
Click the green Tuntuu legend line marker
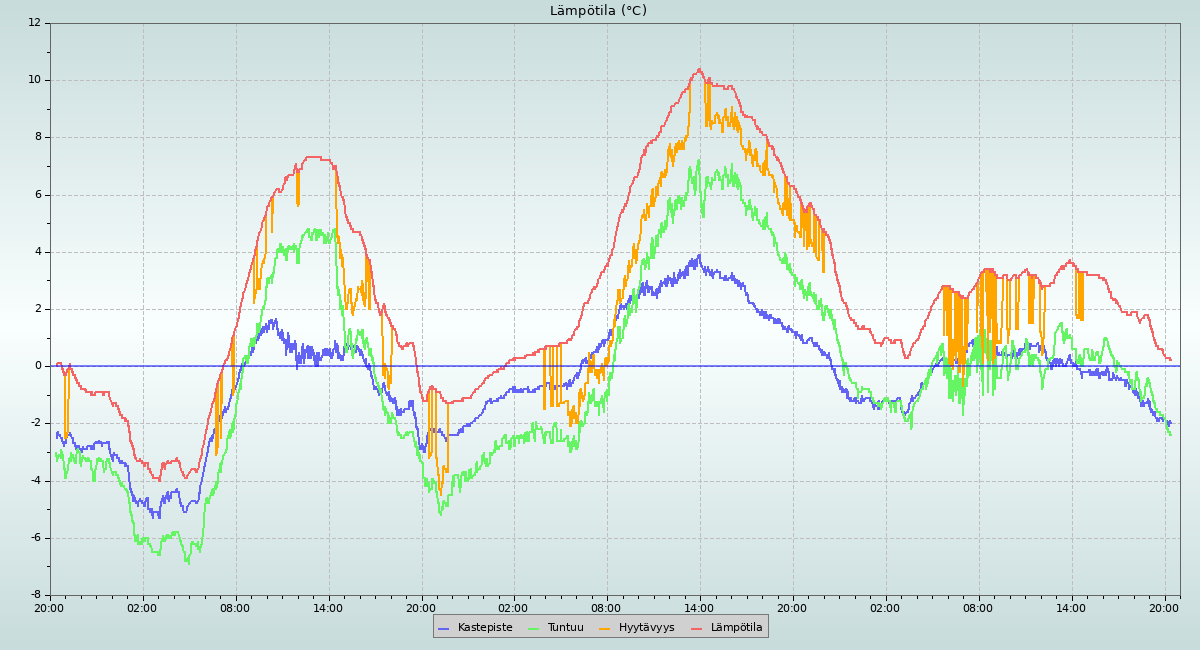click(x=533, y=628)
